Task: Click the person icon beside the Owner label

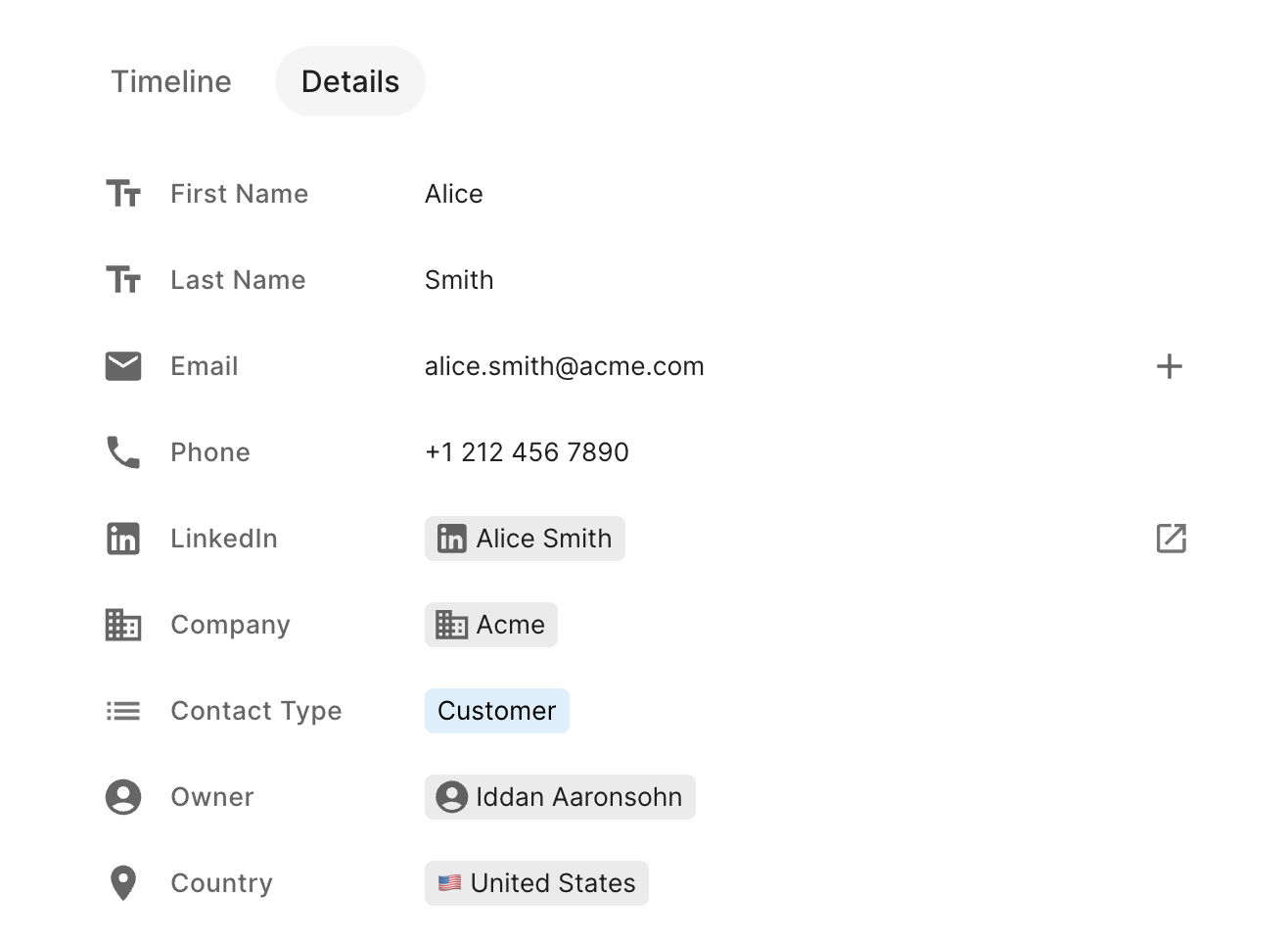Action: click(x=123, y=797)
